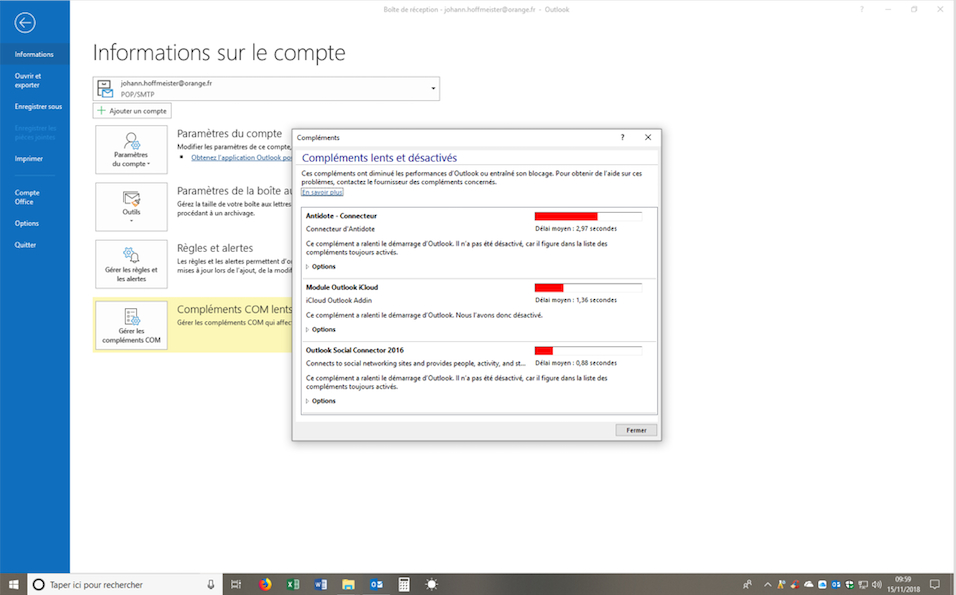The width and height of the screenshot is (956, 595).
Task: Open the Outils mailbox tools button
Action: tap(131, 206)
